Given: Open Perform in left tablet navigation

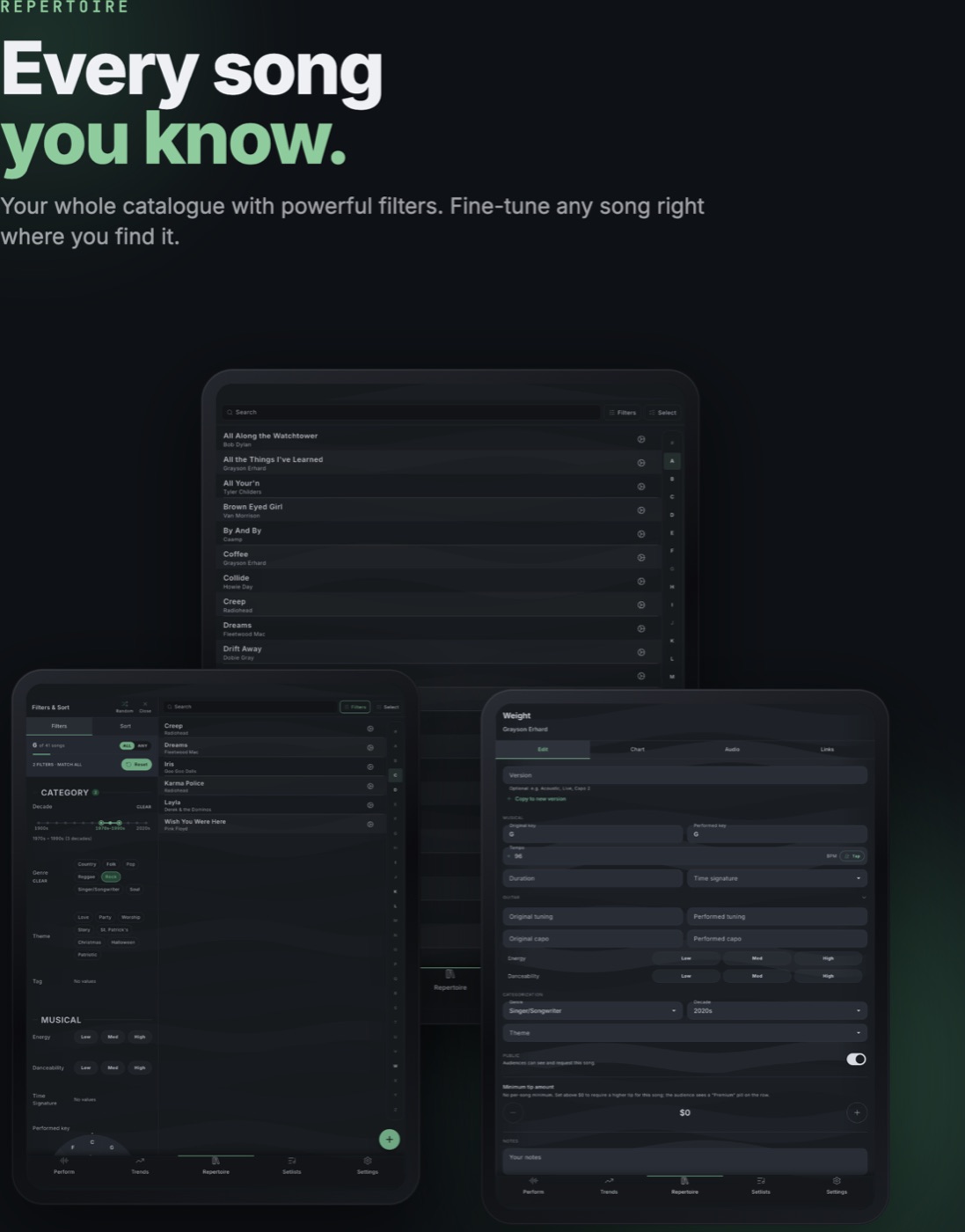Looking at the screenshot, I should pyautogui.click(x=64, y=1166).
